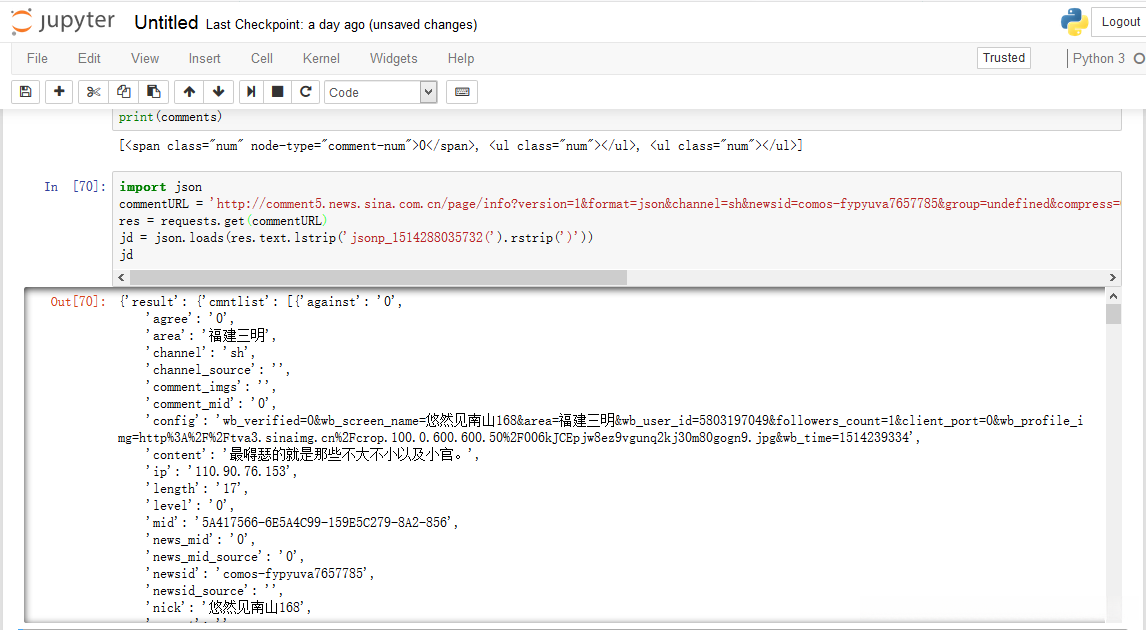The image size is (1146, 630).
Task: Cut the selected cell
Action: pyautogui.click(x=94, y=92)
